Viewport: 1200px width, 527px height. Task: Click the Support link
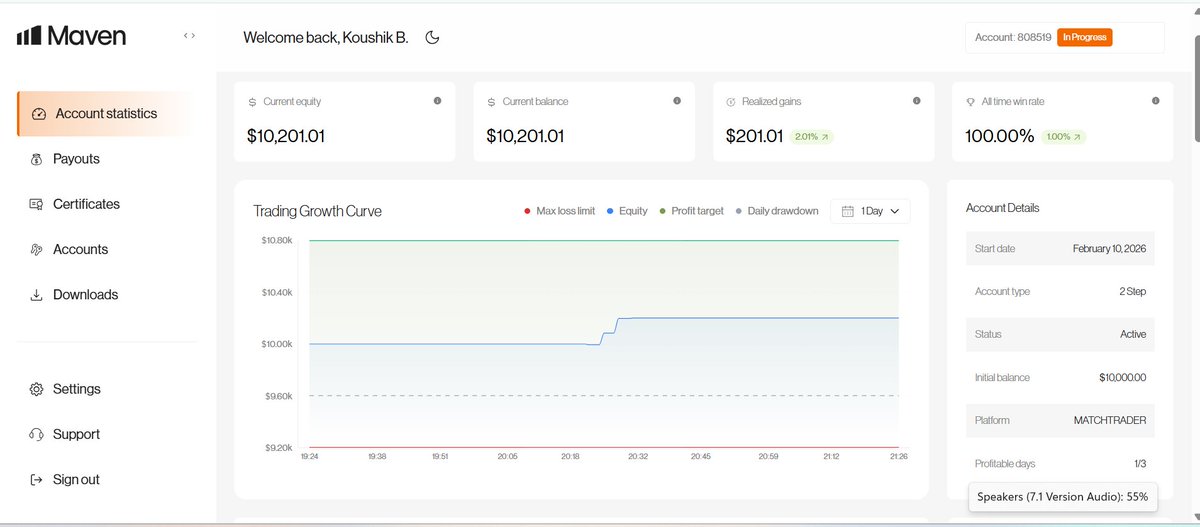[76, 434]
